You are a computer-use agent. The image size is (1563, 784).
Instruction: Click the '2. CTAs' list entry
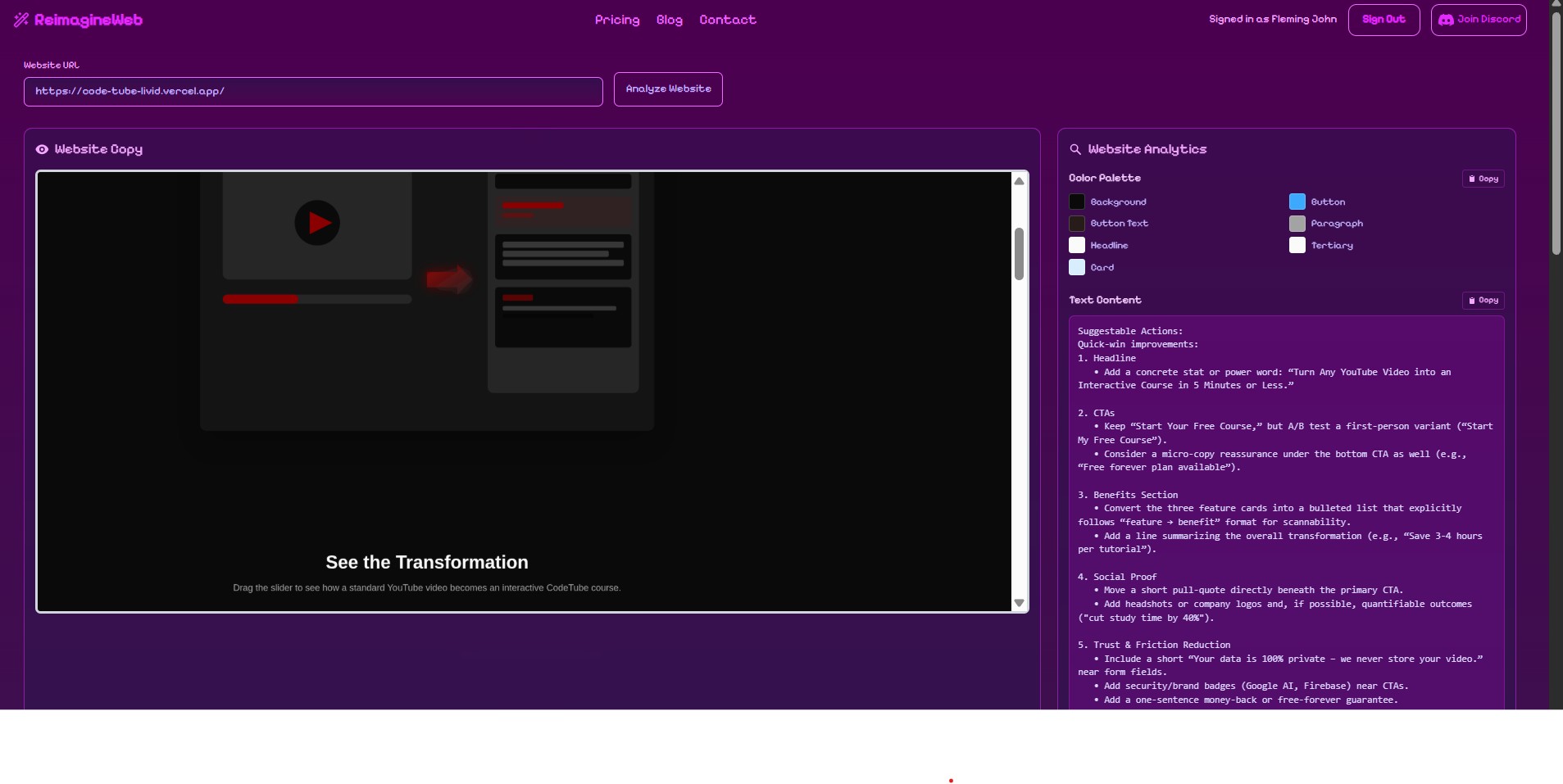(x=1097, y=413)
